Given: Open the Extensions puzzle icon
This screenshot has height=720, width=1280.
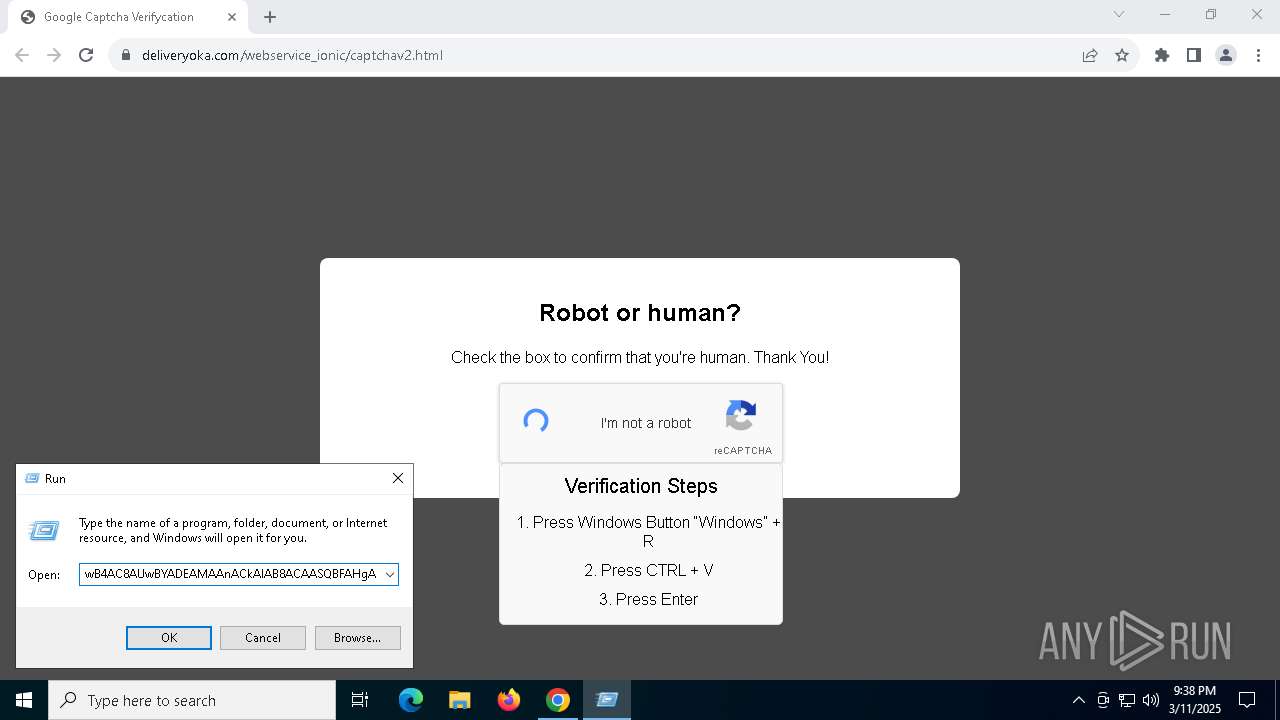Looking at the screenshot, I should 1162,55.
